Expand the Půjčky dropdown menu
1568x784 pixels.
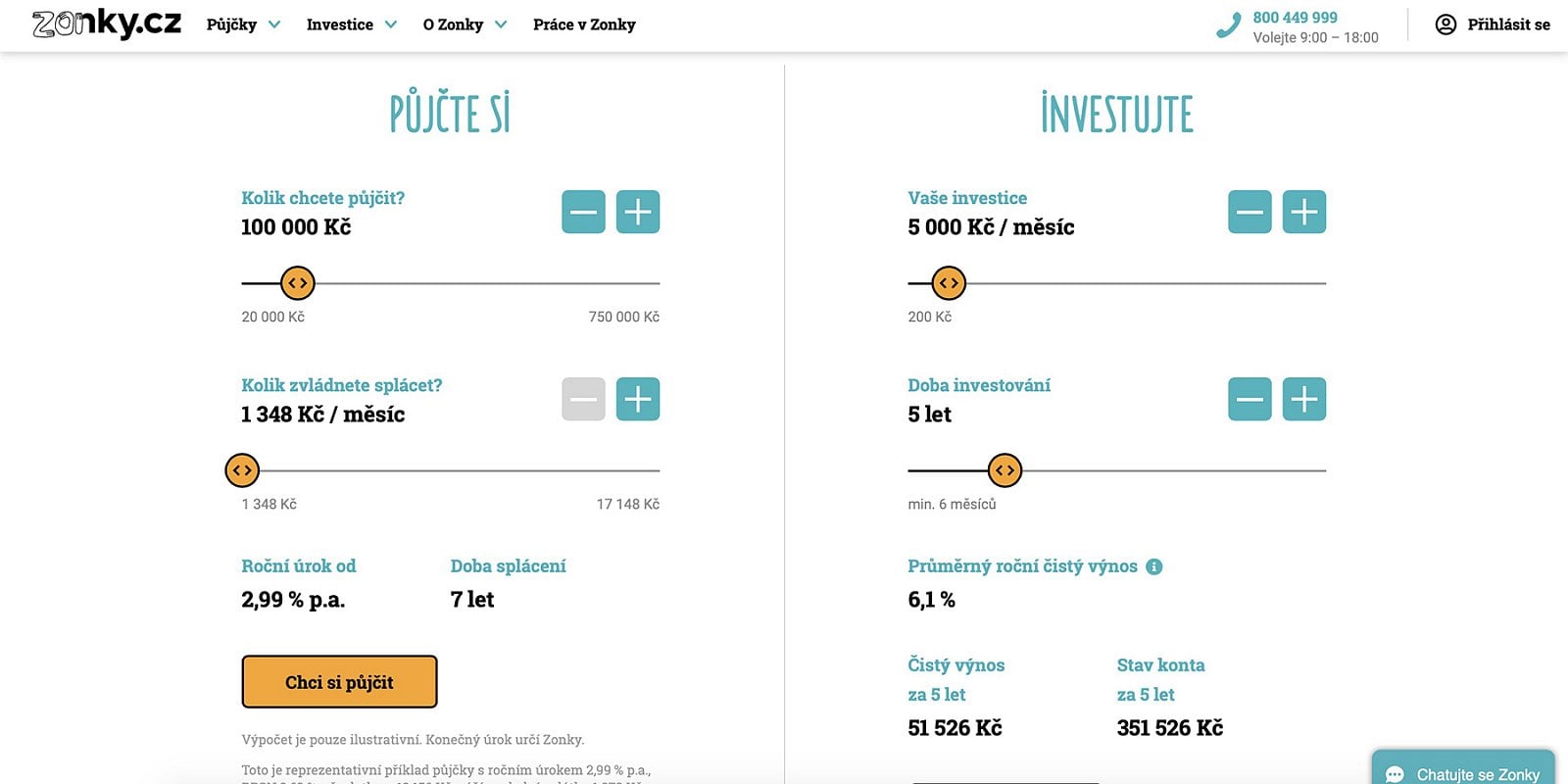coord(243,24)
